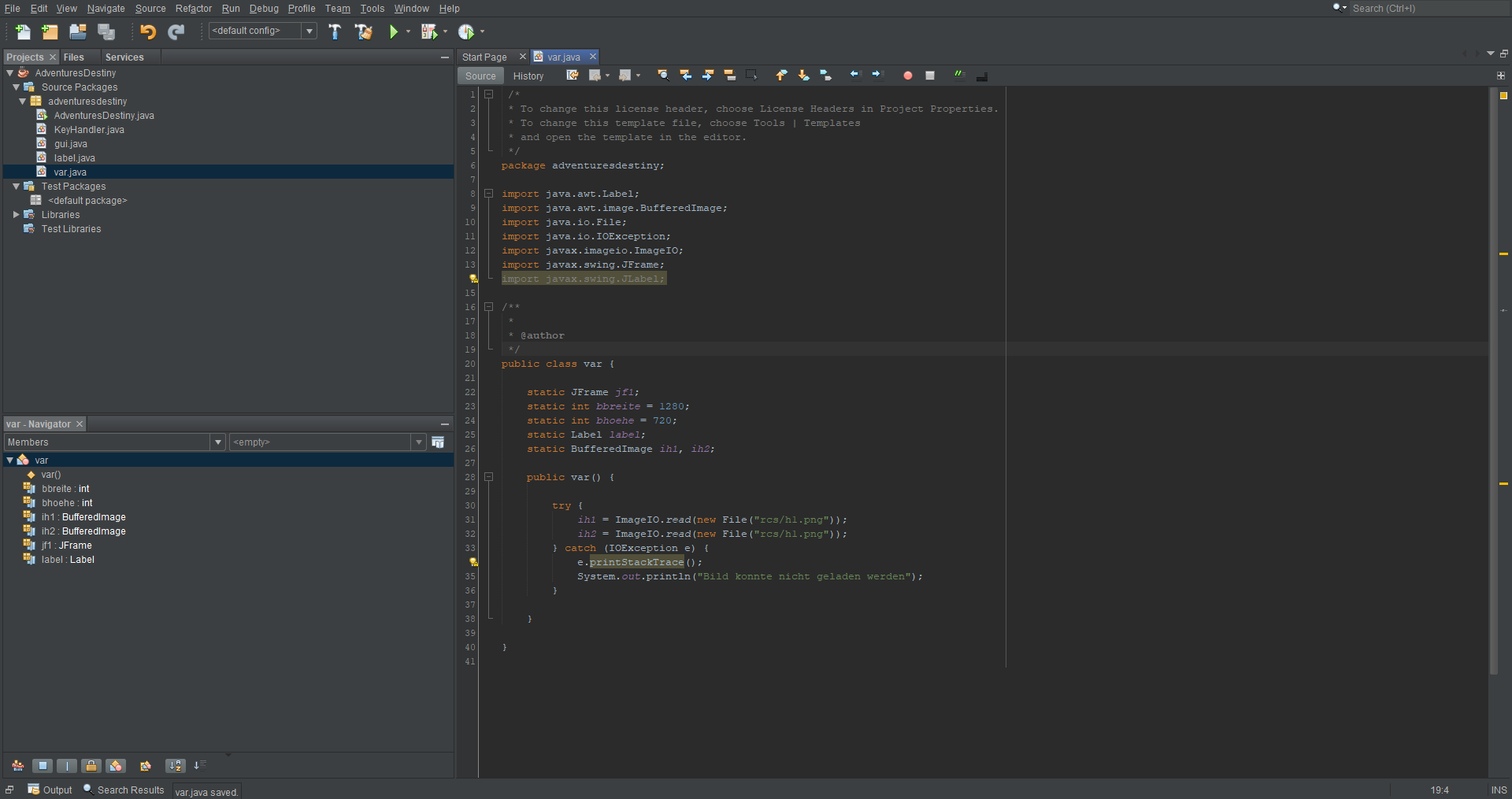Image resolution: width=1512 pixels, height=799 pixels.
Task: Undo the last edit with Undo icon
Action: pyautogui.click(x=146, y=31)
